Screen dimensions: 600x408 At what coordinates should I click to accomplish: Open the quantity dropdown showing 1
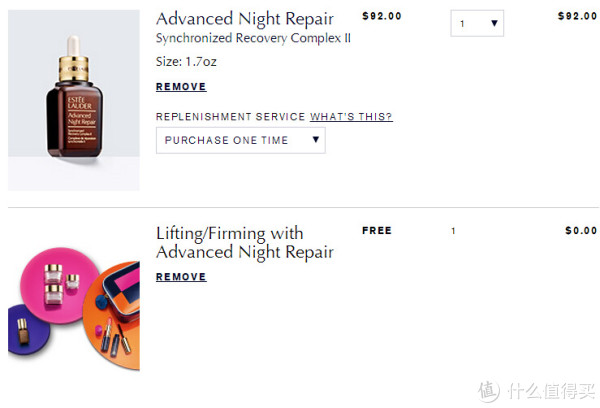[477, 23]
